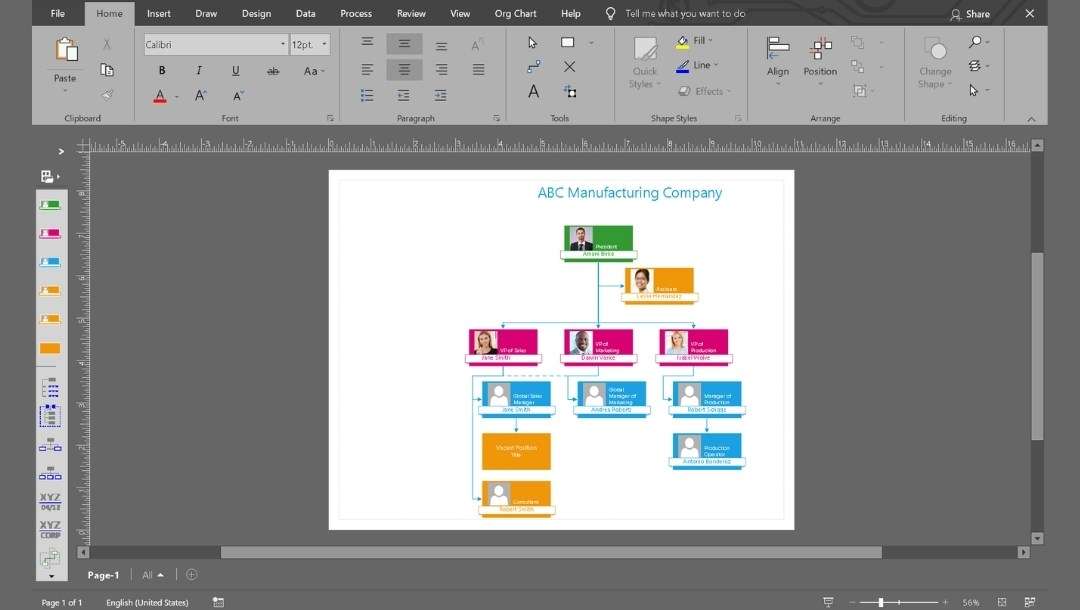Expand the Line color dropdown
1080x610 pixels.
click(x=715, y=66)
